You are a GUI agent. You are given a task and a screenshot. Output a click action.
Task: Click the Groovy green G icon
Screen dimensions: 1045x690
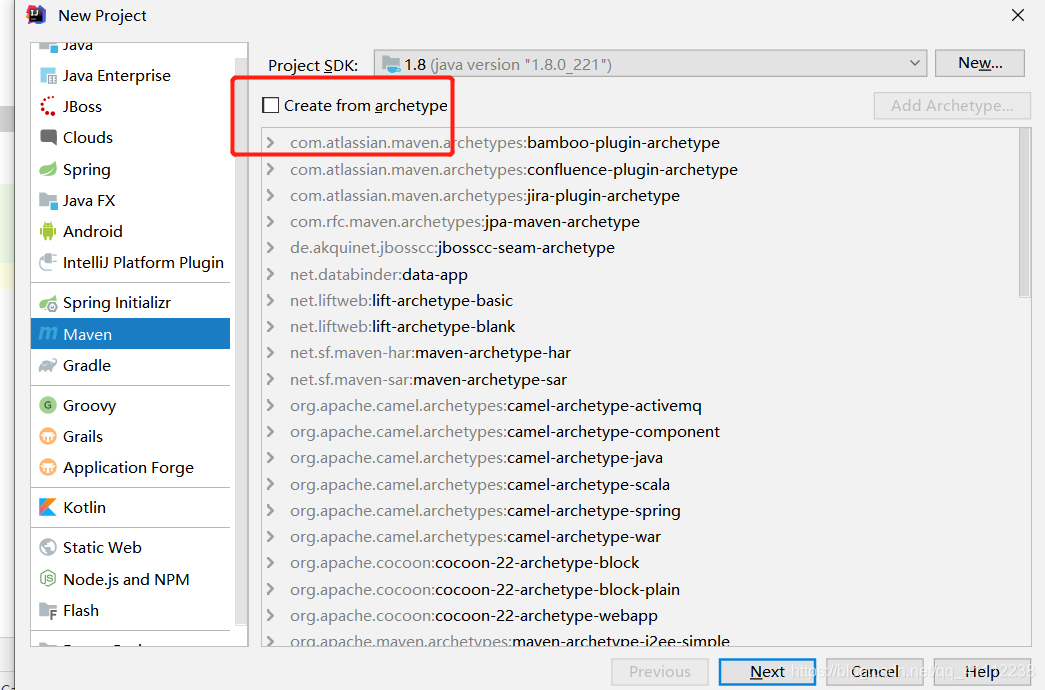48,405
